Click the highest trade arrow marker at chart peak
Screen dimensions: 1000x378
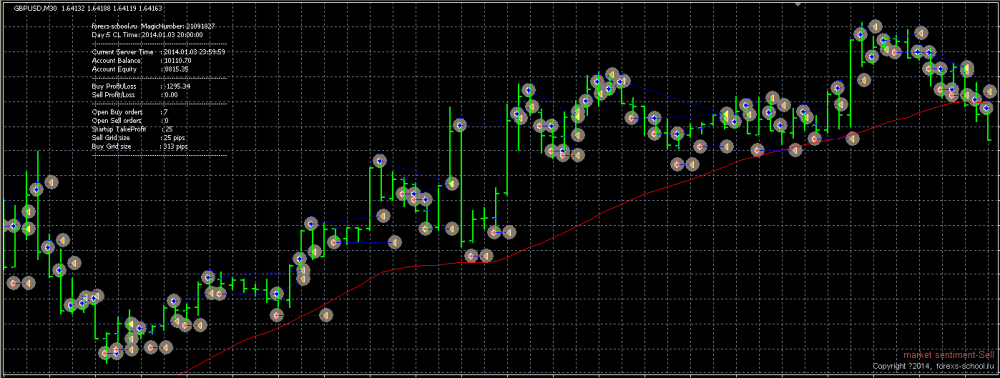pyautogui.click(x=876, y=26)
